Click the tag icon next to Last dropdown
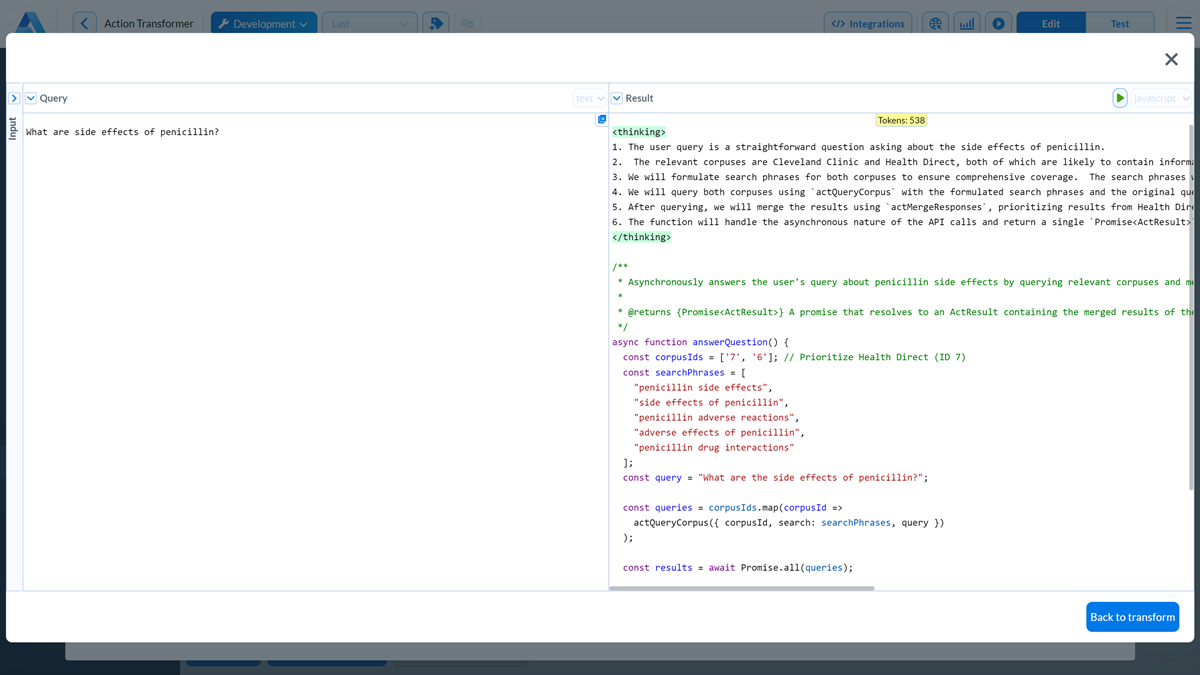Viewport: 1200px width, 675px height. click(x=435, y=24)
